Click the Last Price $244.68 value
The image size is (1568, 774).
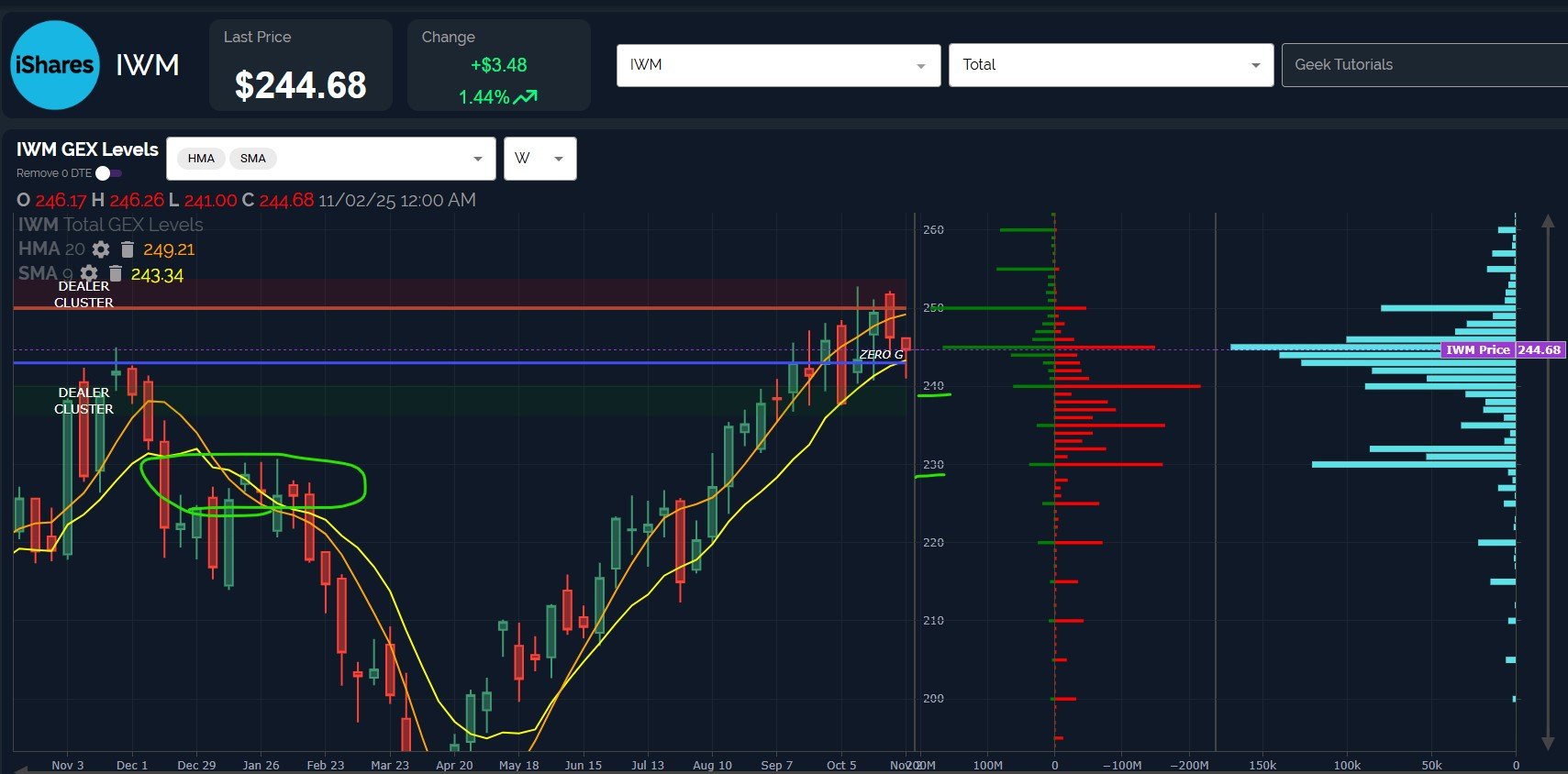(301, 85)
